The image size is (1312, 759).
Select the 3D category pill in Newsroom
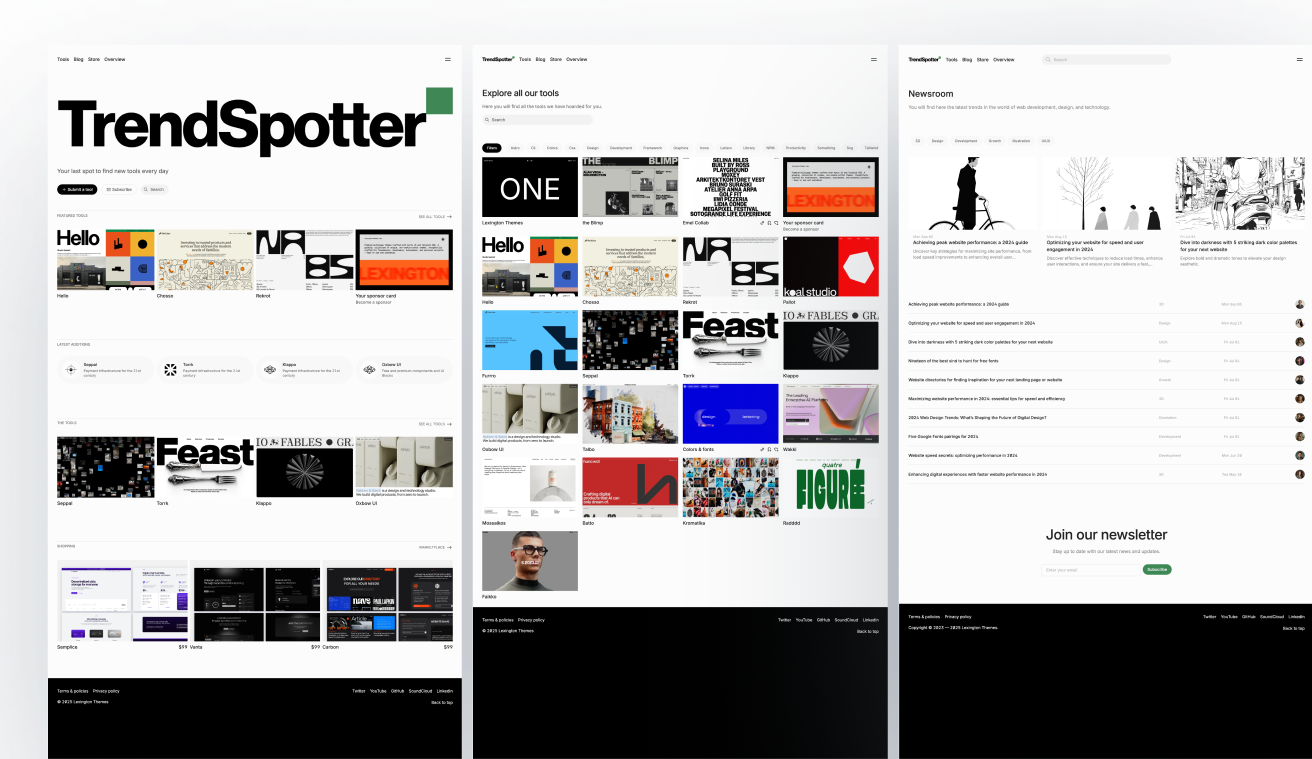(917, 141)
